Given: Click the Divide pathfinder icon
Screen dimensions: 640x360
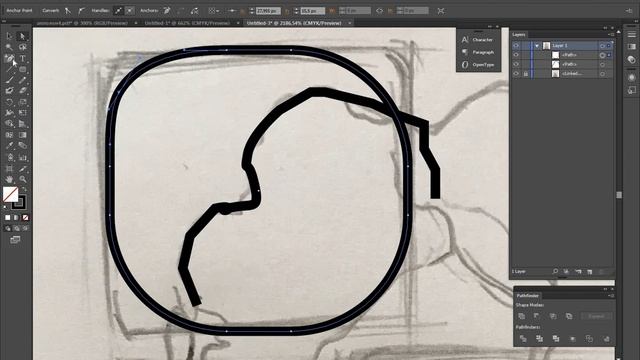Looking at the screenshot, I should [x=523, y=339].
